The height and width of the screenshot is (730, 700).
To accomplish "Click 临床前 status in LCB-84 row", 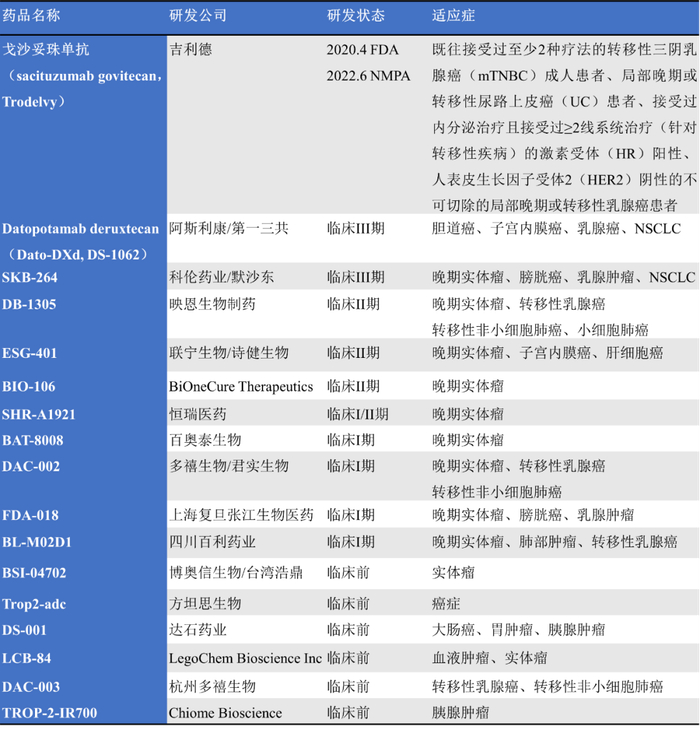I will tap(348, 658).
